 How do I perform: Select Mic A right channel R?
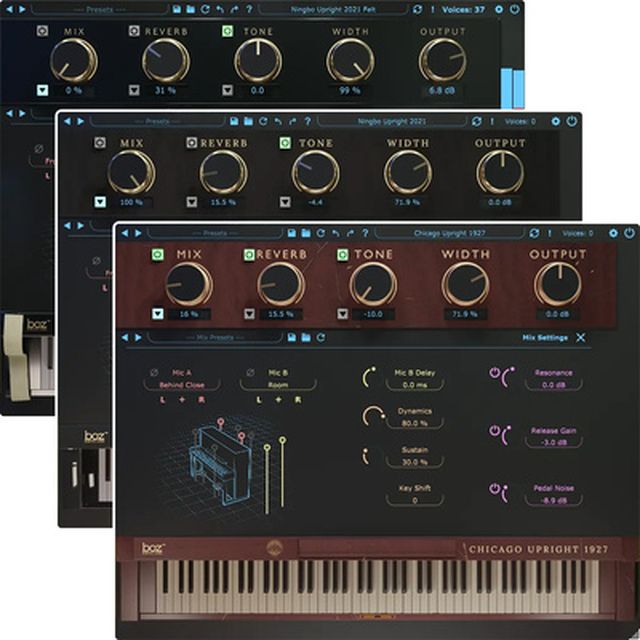pyautogui.click(x=201, y=400)
